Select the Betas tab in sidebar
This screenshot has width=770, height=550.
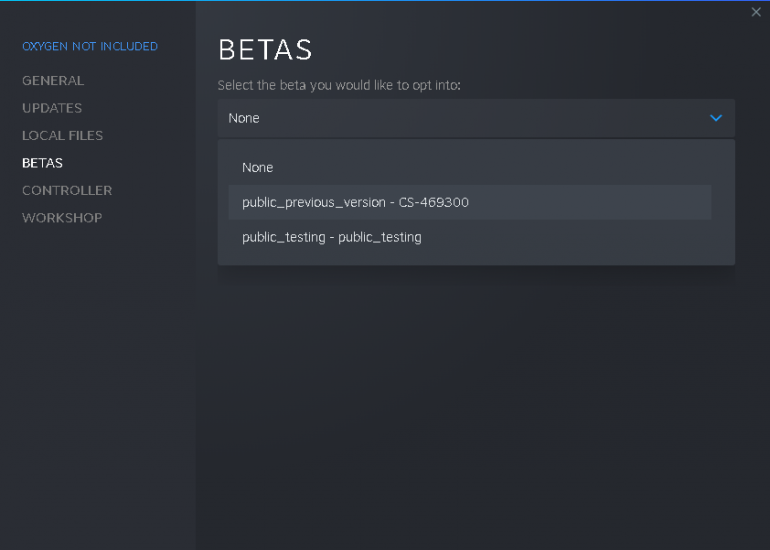42,163
